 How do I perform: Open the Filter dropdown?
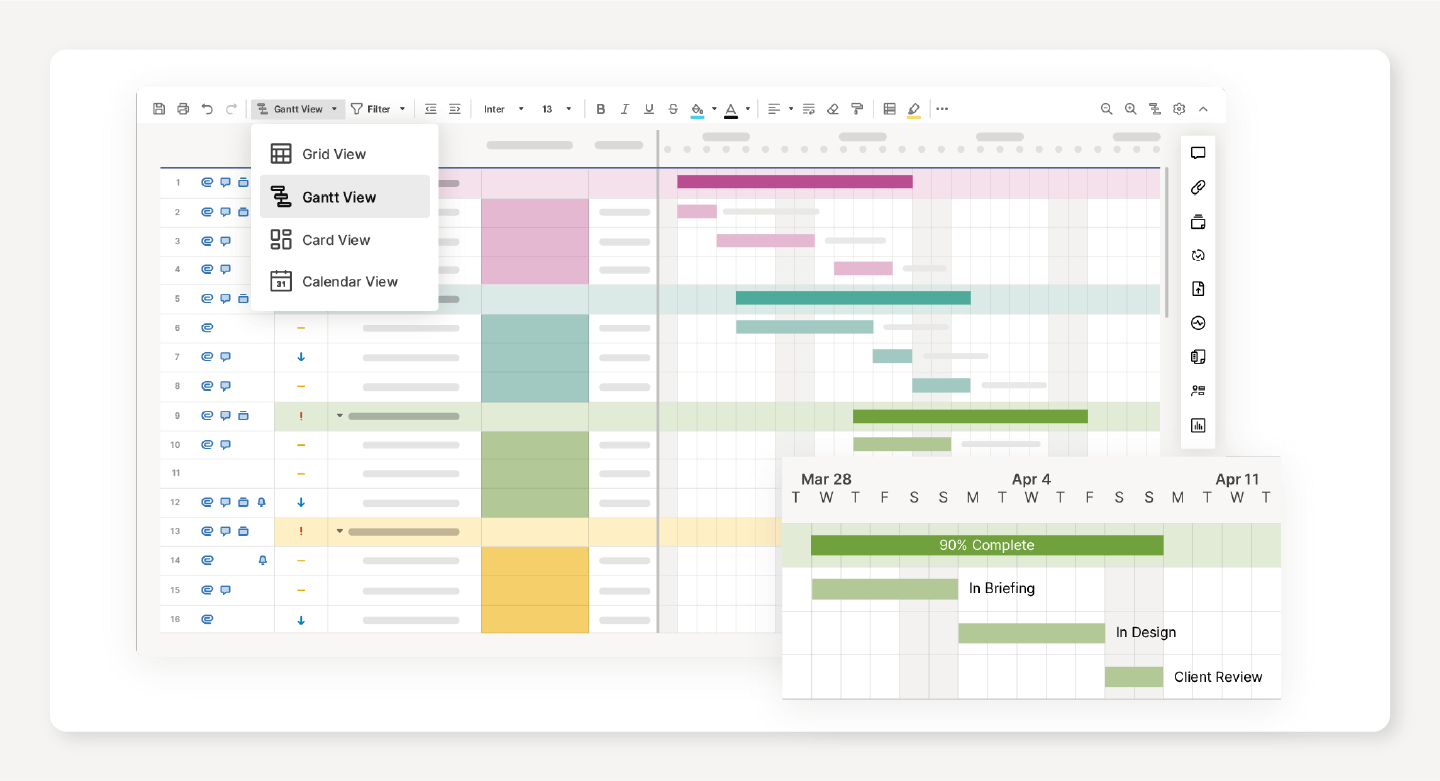coord(378,109)
